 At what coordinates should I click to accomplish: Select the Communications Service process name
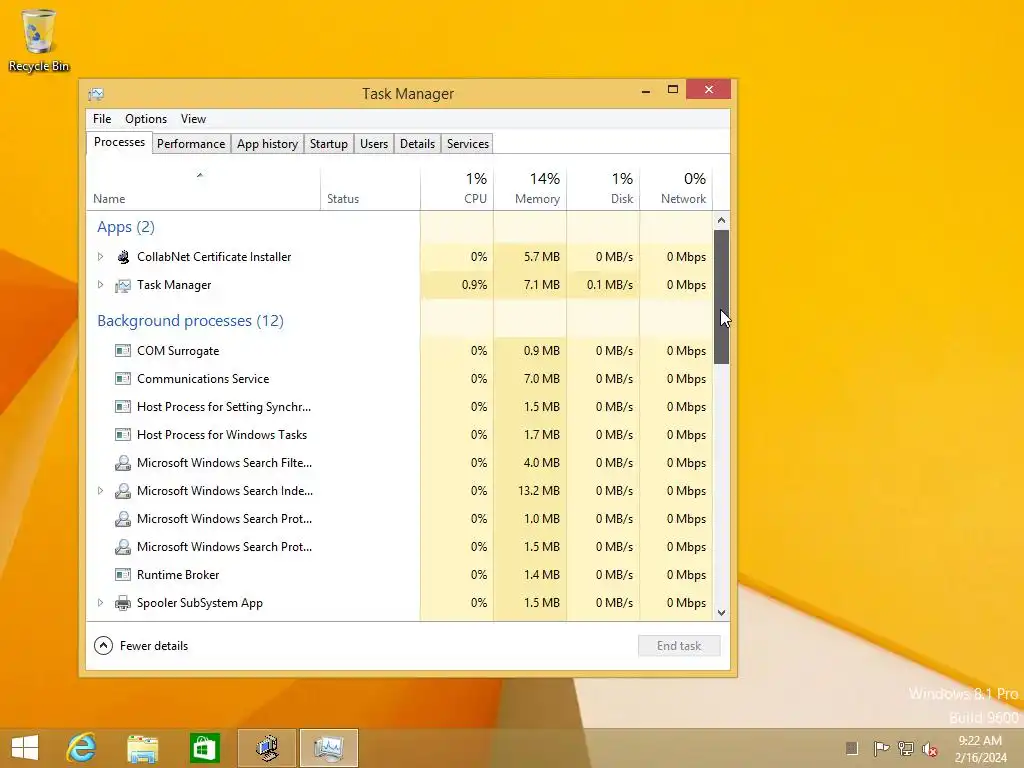[203, 379]
